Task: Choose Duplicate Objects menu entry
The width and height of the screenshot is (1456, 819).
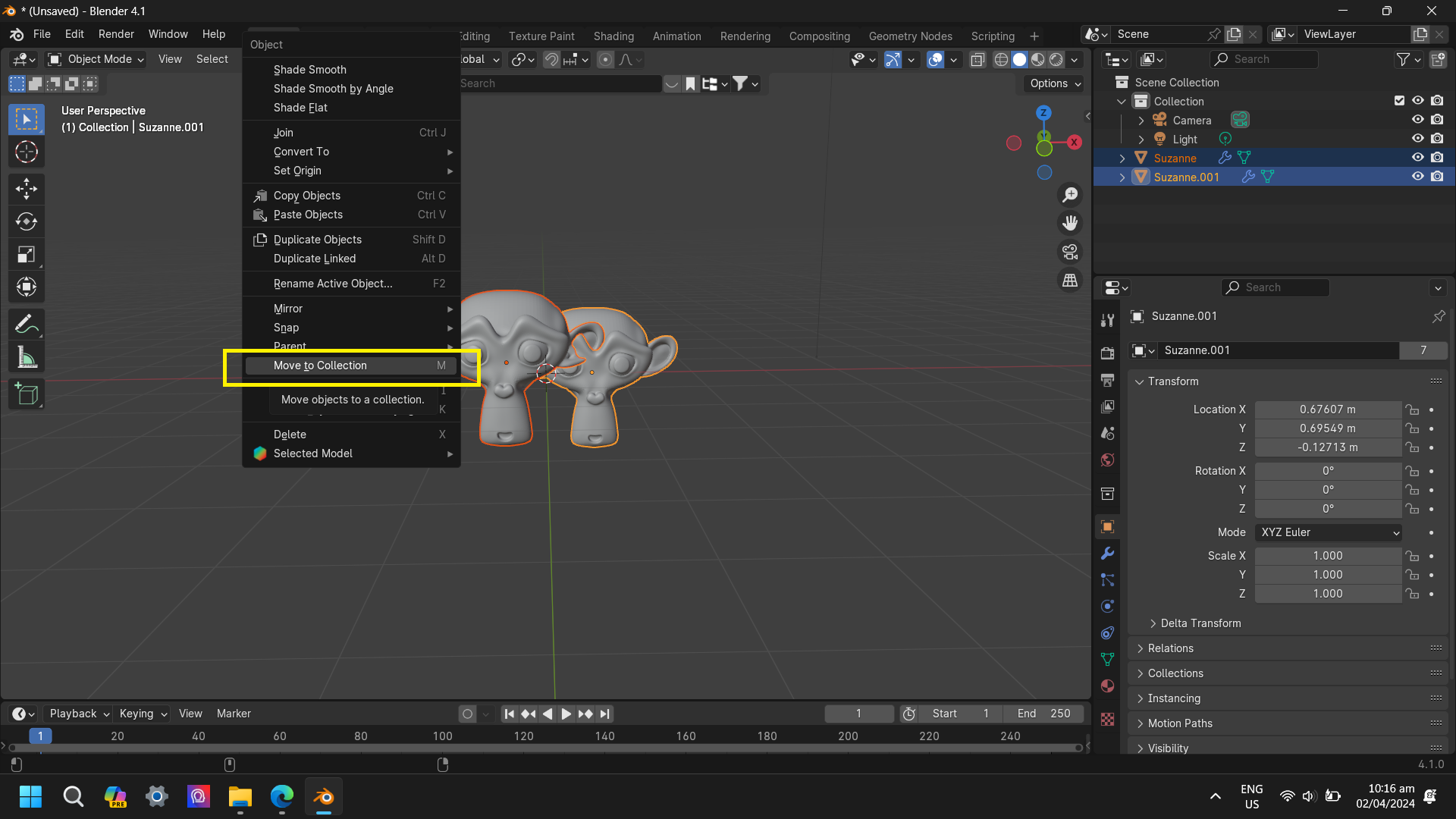Action: click(x=350, y=240)
